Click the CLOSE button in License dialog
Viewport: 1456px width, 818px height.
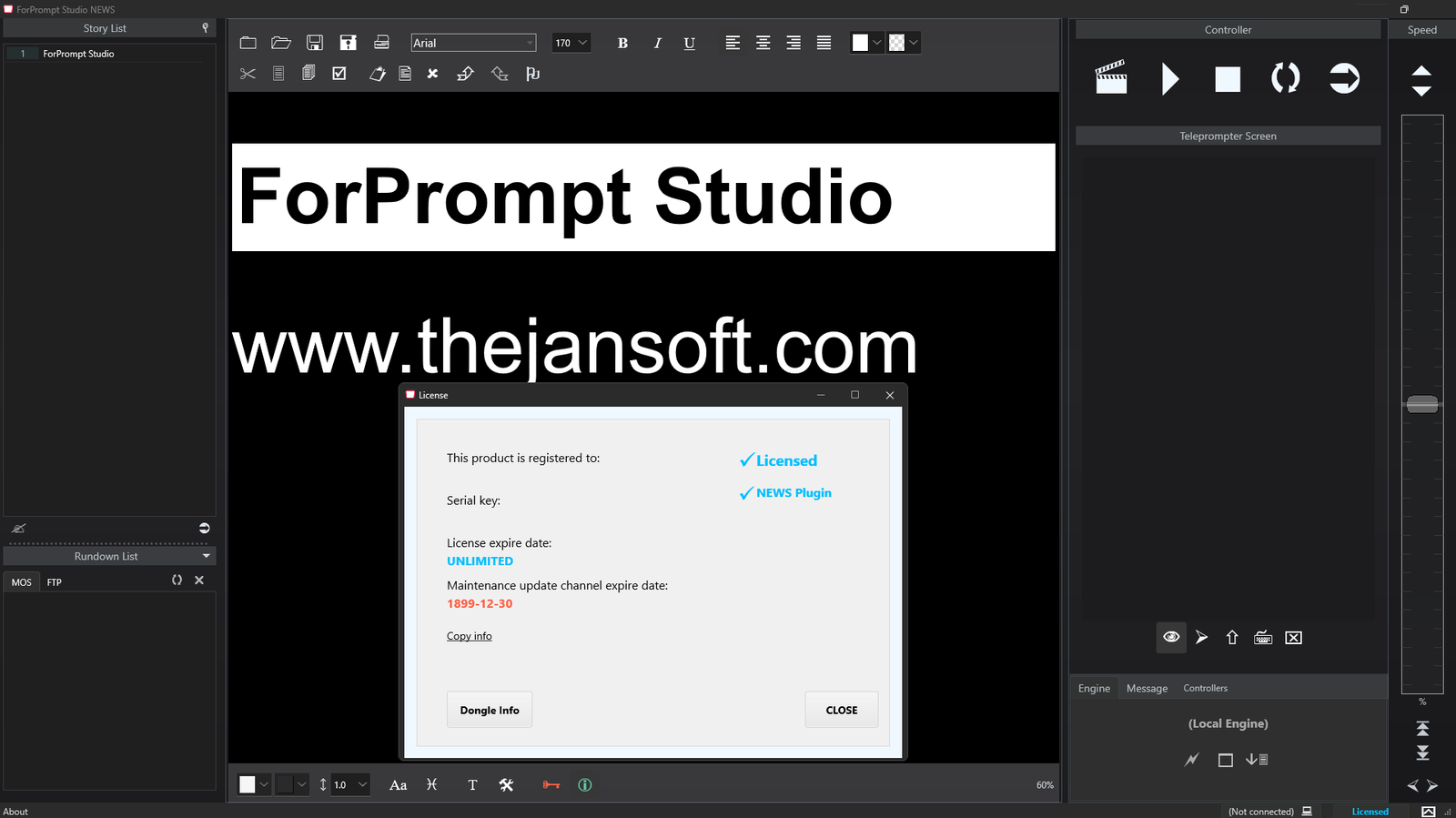coord(842,710)
